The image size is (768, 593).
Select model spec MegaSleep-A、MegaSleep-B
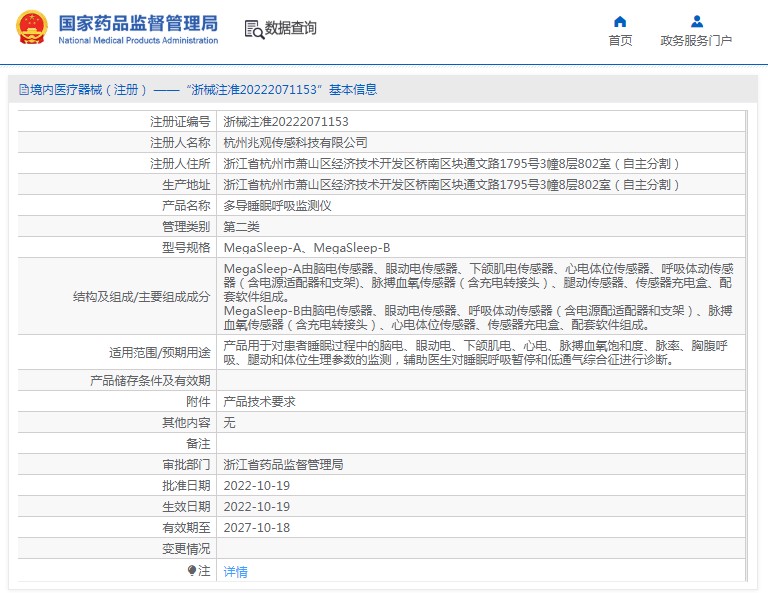(307, 248)
